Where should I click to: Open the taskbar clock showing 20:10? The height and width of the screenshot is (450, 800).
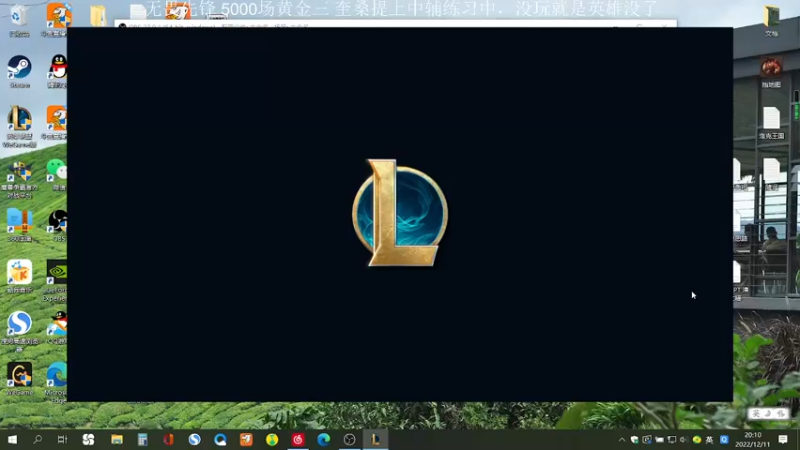[x=753, y=439]
